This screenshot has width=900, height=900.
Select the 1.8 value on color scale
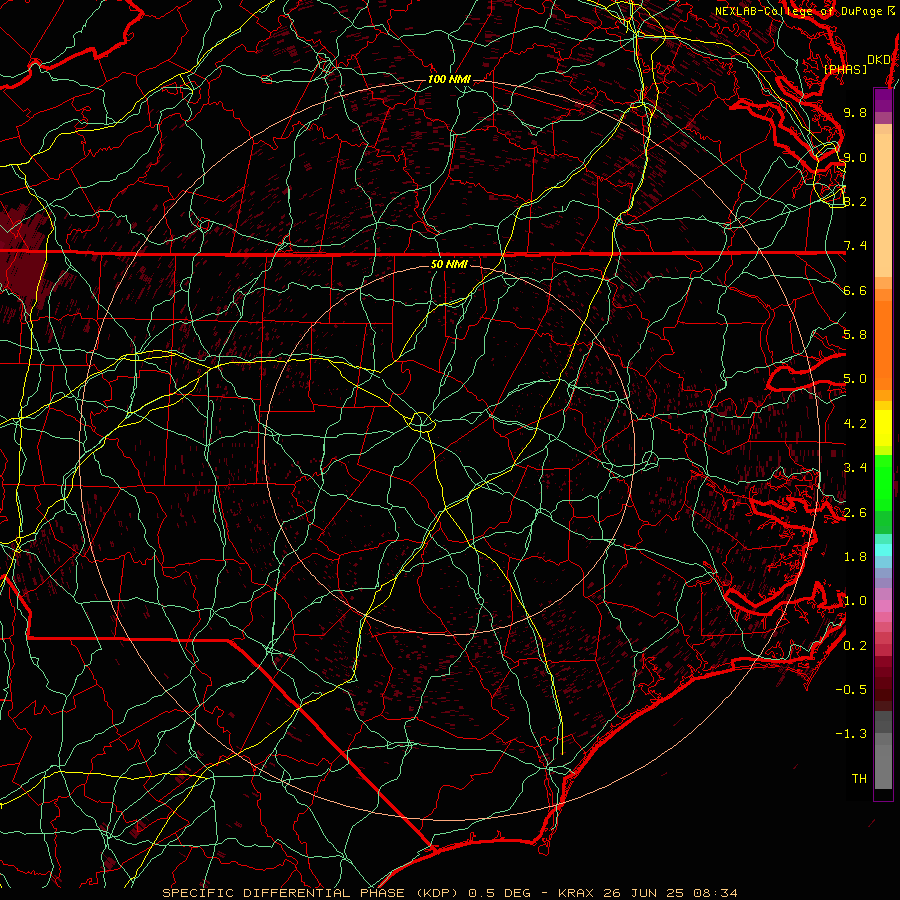click(855, 557)
